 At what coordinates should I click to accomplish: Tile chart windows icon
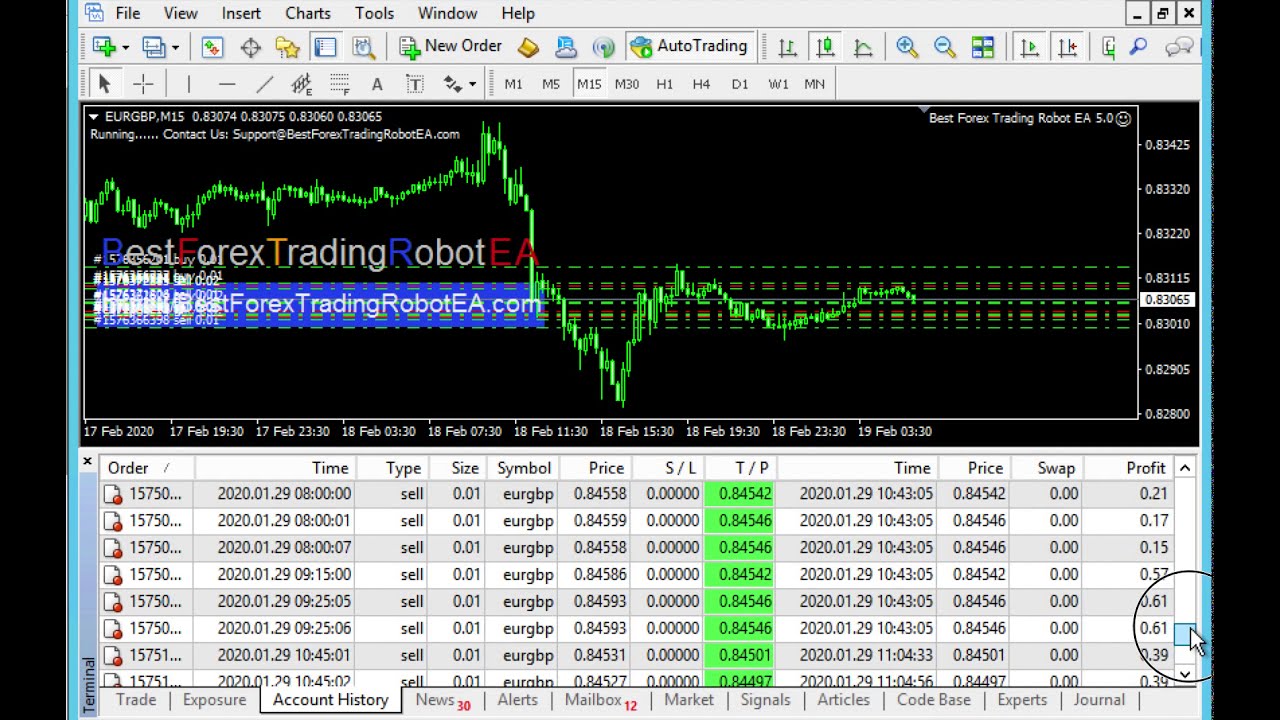(x=983, y=46)
